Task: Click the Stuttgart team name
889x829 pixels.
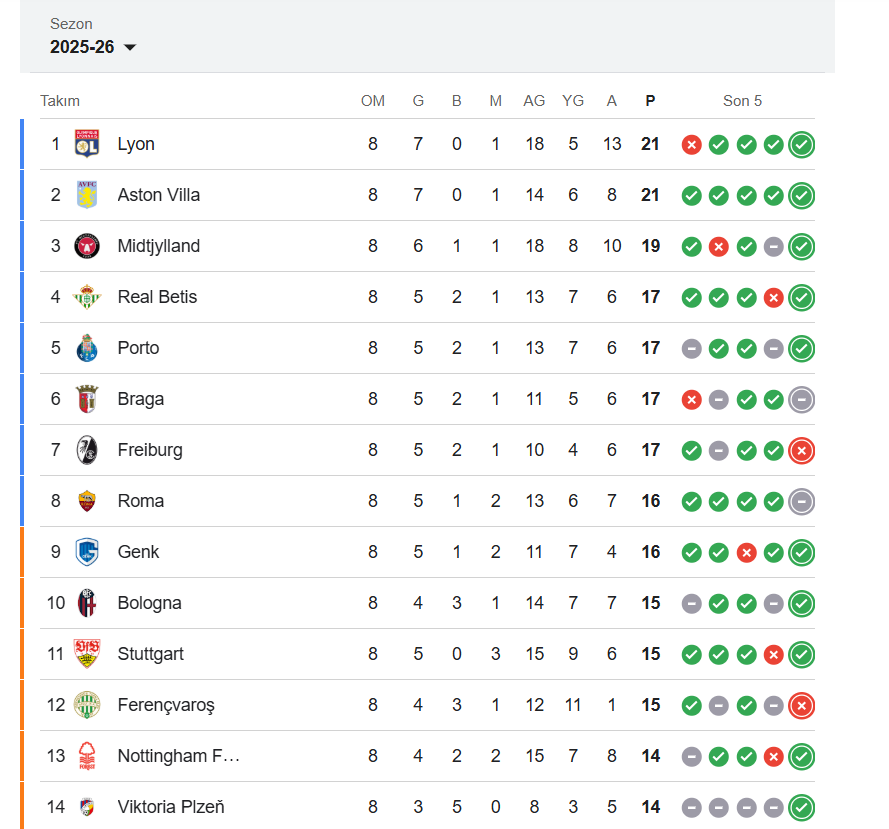Action: point(150,654)
